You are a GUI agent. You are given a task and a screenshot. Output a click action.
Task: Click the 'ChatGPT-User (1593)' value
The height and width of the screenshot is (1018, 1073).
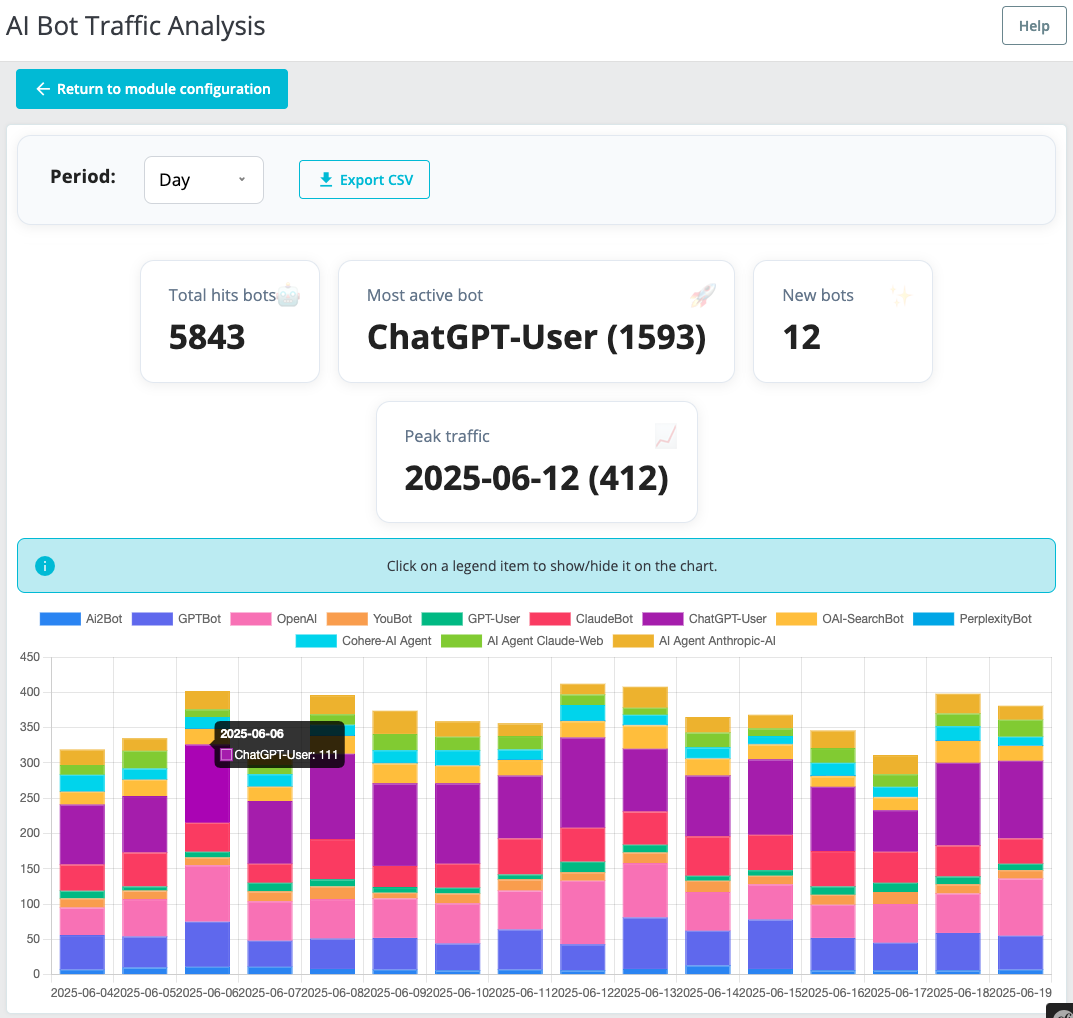click(536, 337)
